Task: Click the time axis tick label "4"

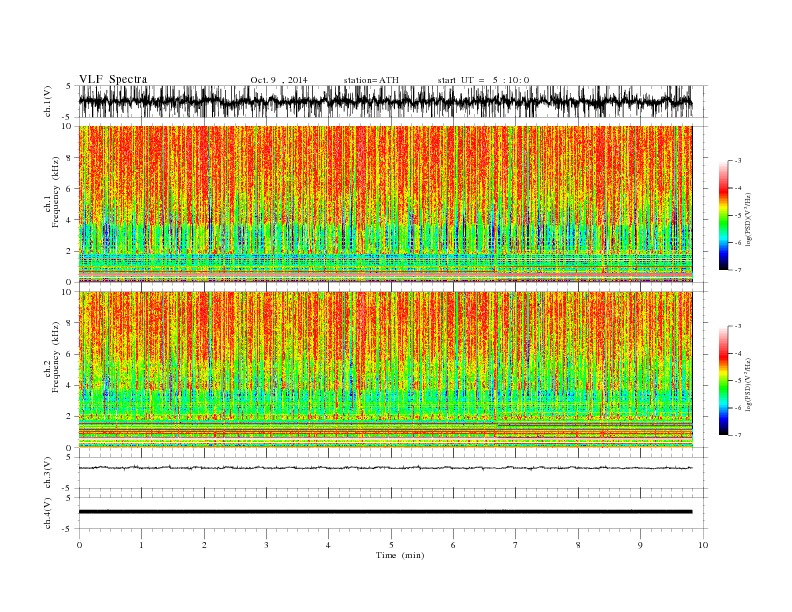Action: [328, 545]
